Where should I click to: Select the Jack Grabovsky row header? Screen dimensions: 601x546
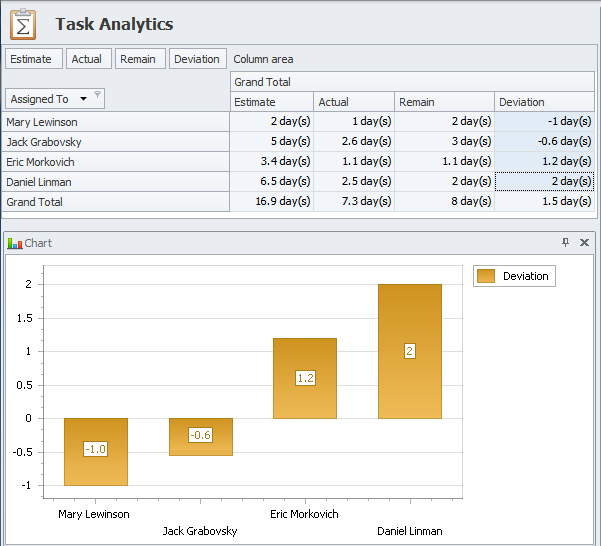click(x=116, y=142)
